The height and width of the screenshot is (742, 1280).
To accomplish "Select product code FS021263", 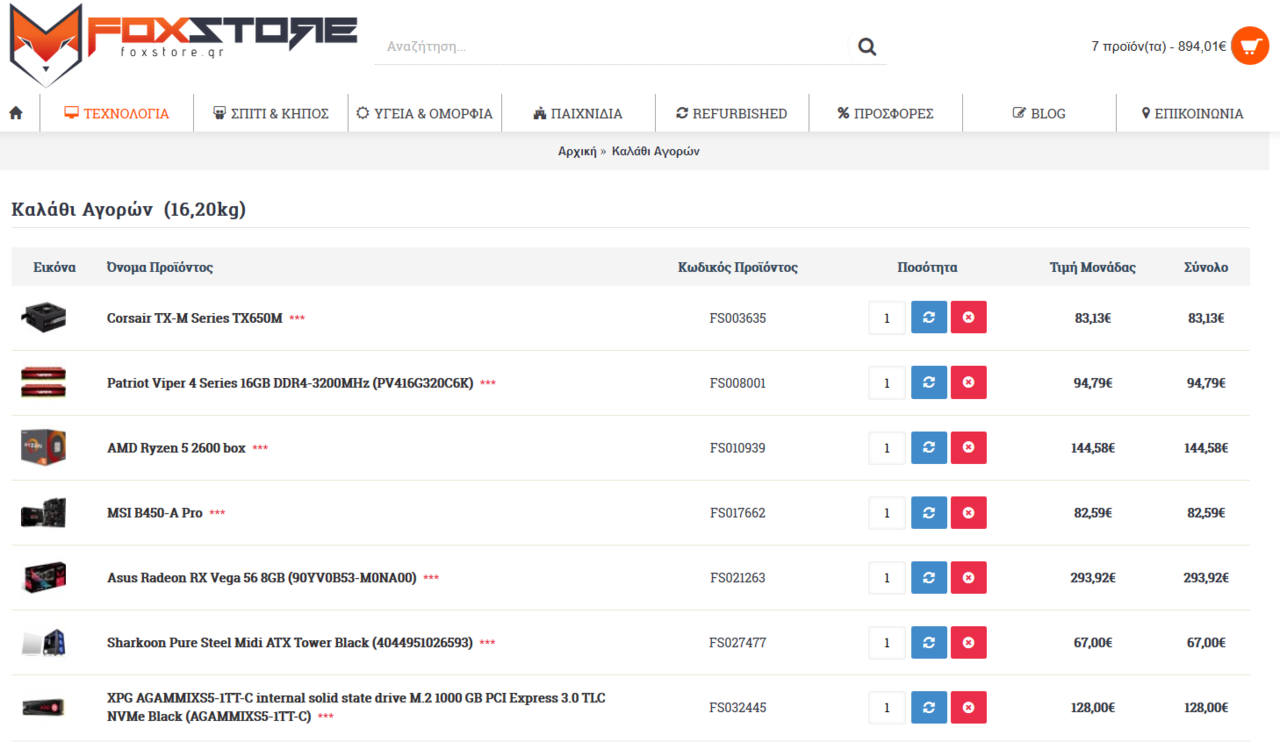I will tap(738, 578).
